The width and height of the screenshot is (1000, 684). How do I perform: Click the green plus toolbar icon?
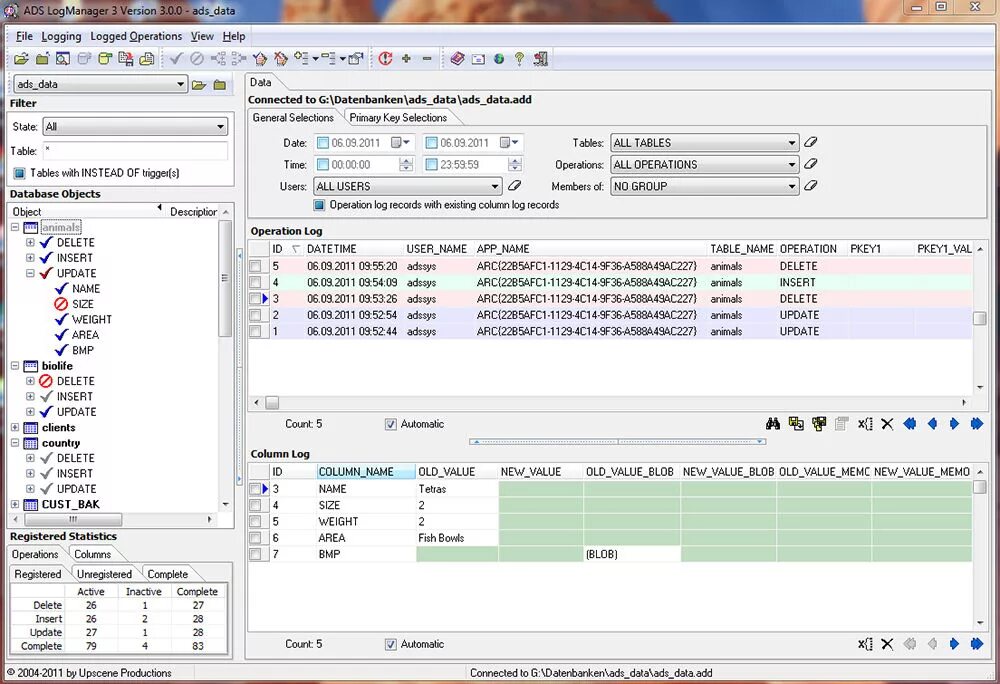pyautogui.click(x=406, y=59)
